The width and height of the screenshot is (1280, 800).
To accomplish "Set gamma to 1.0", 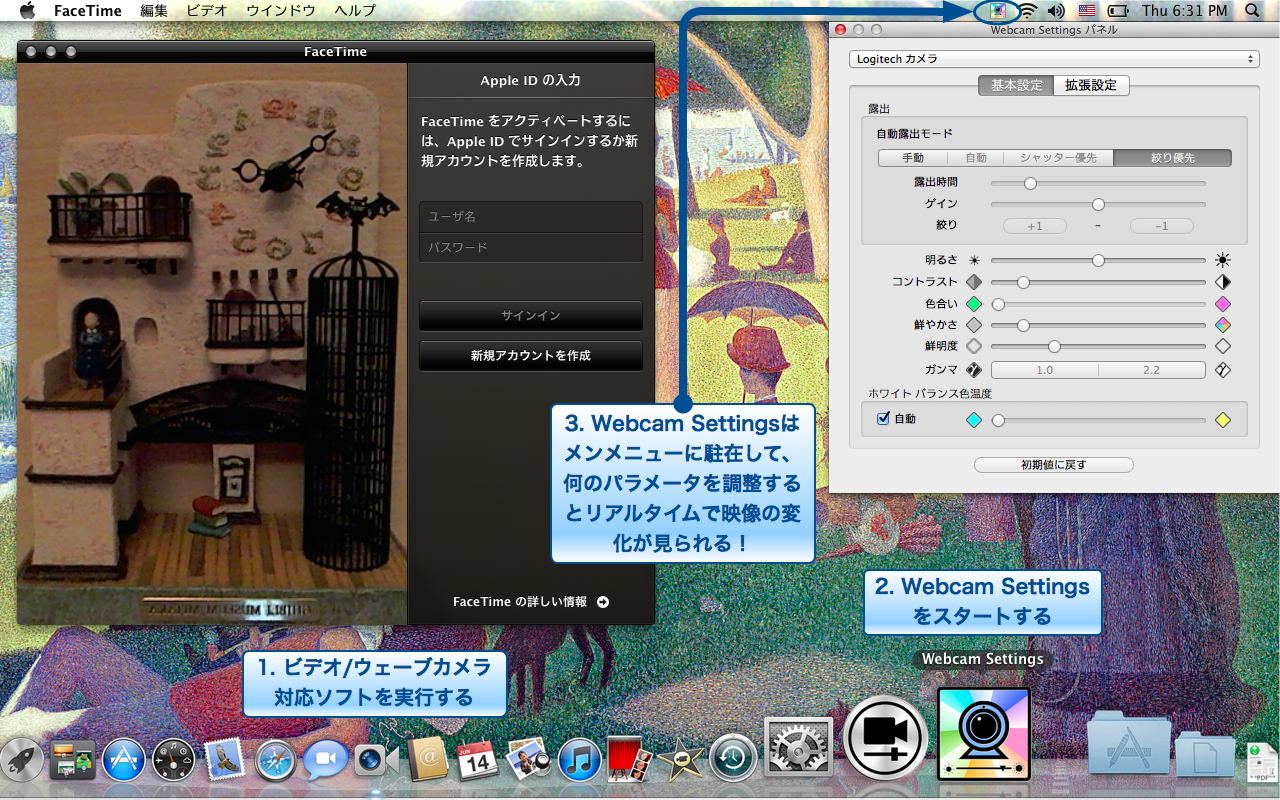I will click(x=1044, y=370).
